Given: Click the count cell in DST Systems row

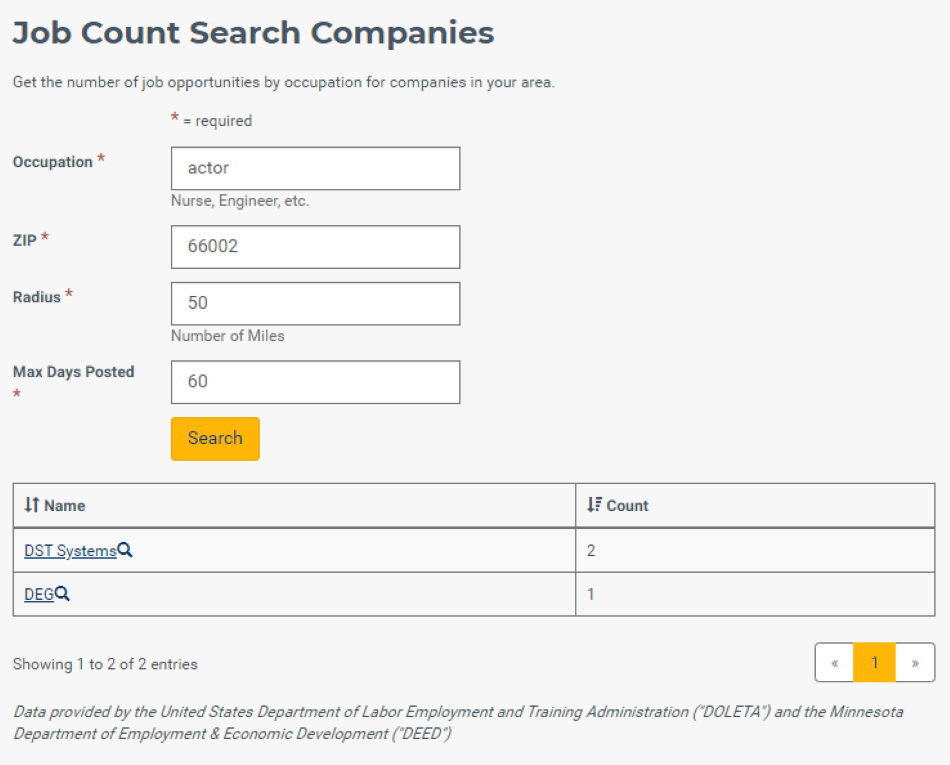Looking at the screenshot, I should coord(755,550).
